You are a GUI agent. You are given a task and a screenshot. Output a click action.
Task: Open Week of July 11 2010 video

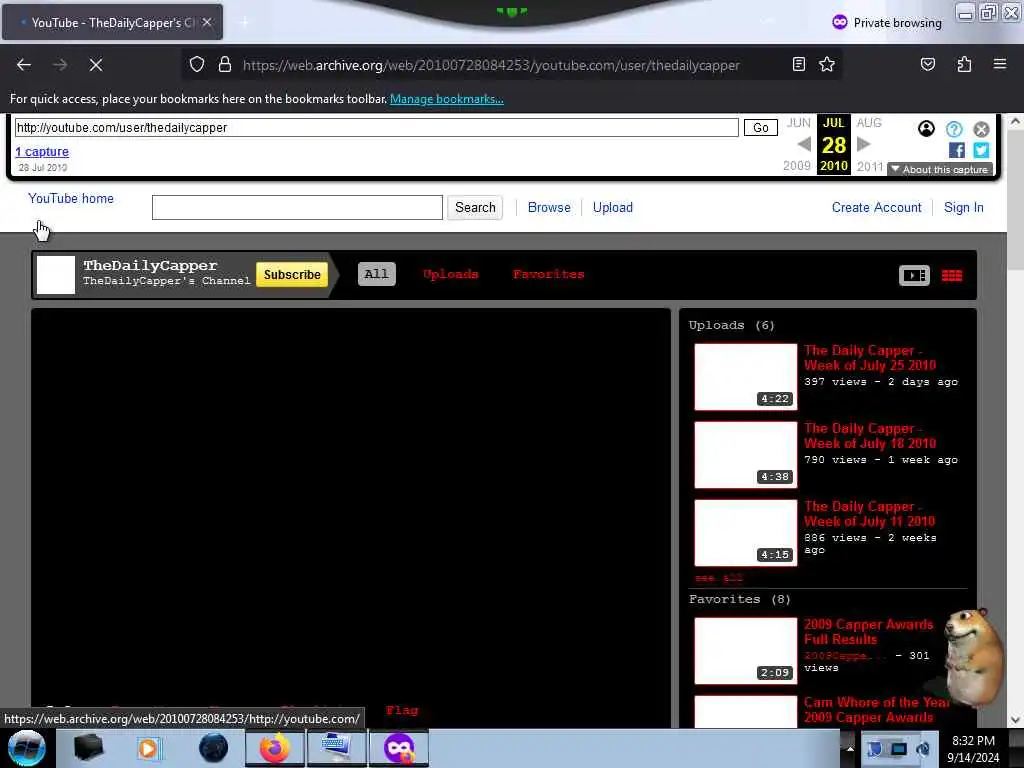coord(869,514)
